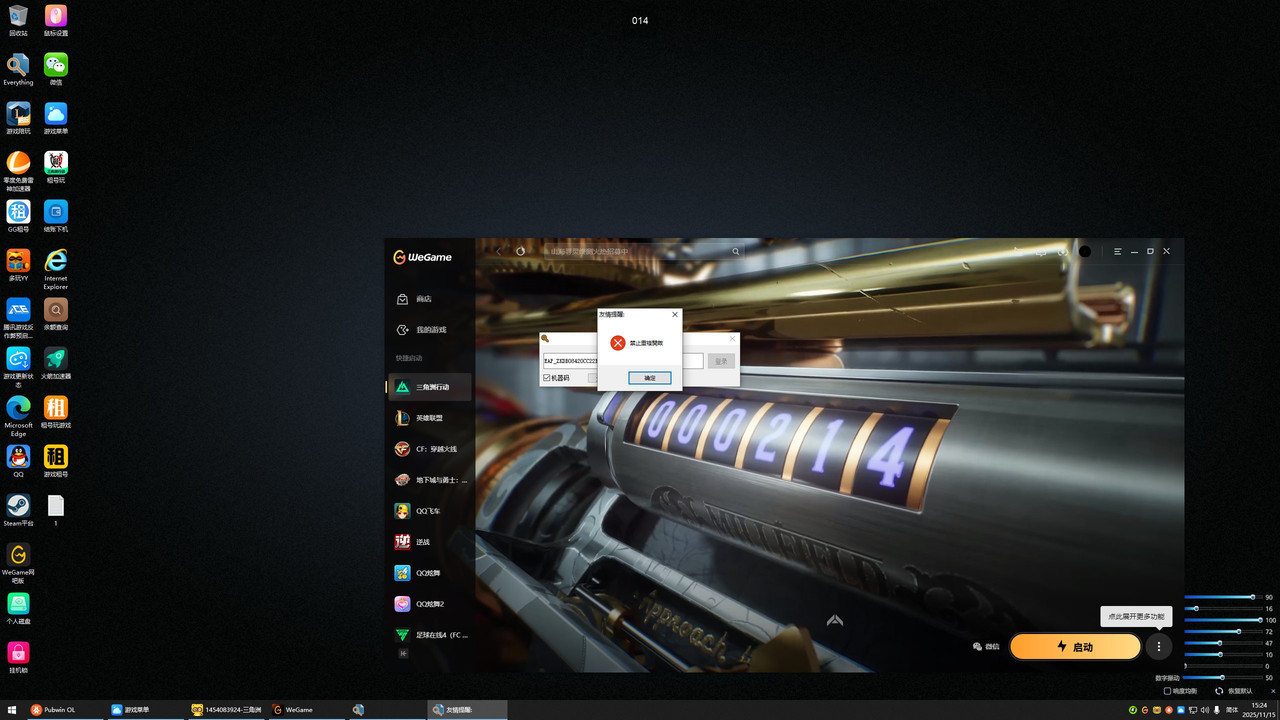Viewport: 1280px width, 720px height.
Task: Click the 确定 button in error dialog
Action: 650,378
